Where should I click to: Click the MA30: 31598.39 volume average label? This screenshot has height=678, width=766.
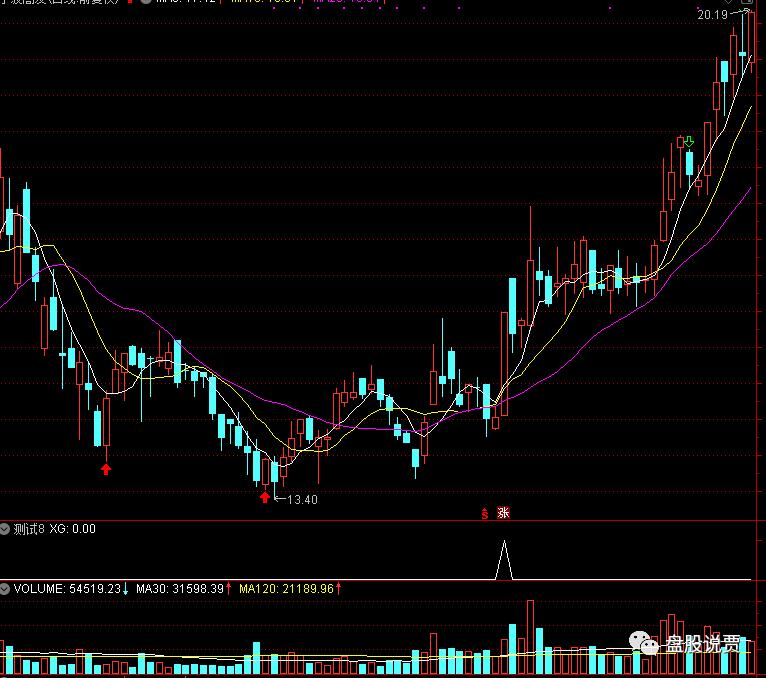click(180, 589)
